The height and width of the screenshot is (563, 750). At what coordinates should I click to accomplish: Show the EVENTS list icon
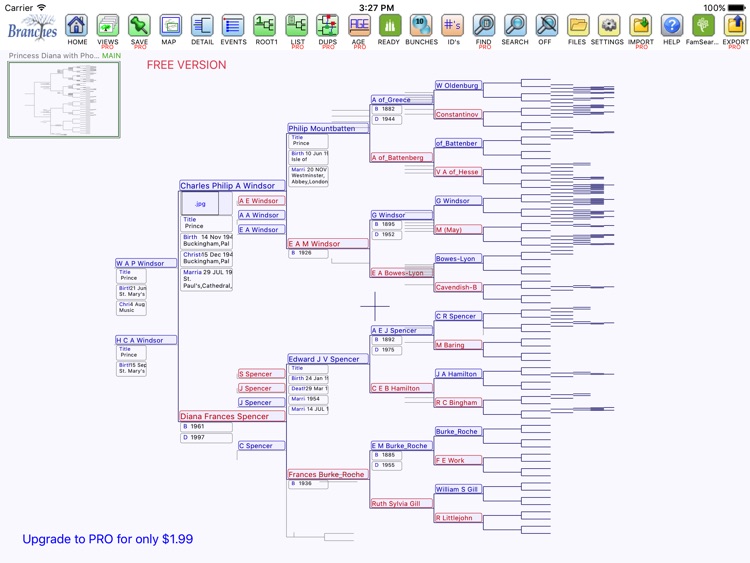coord(233,26)
